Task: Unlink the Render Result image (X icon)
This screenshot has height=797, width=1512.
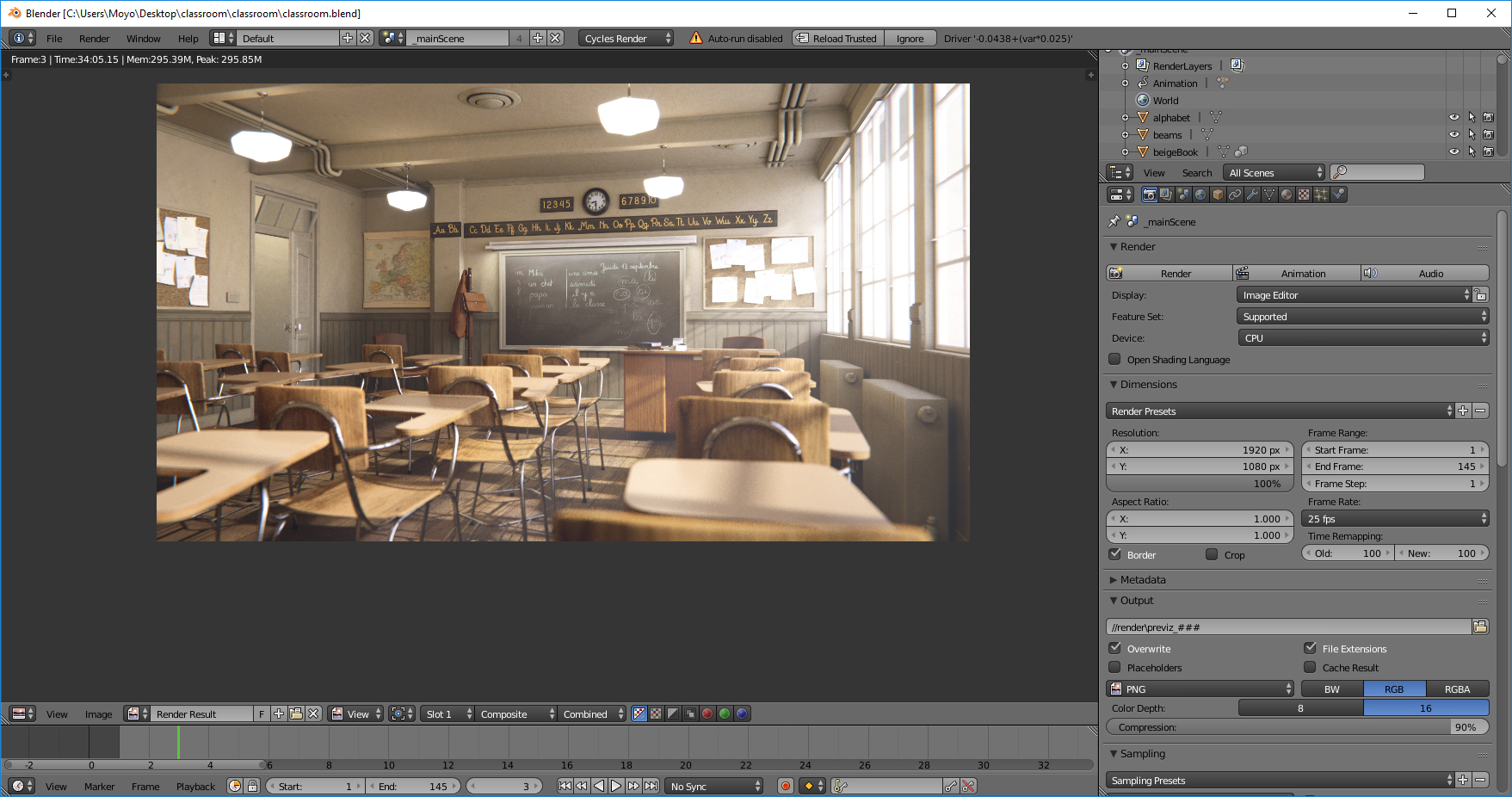Action: pos(314,714)
